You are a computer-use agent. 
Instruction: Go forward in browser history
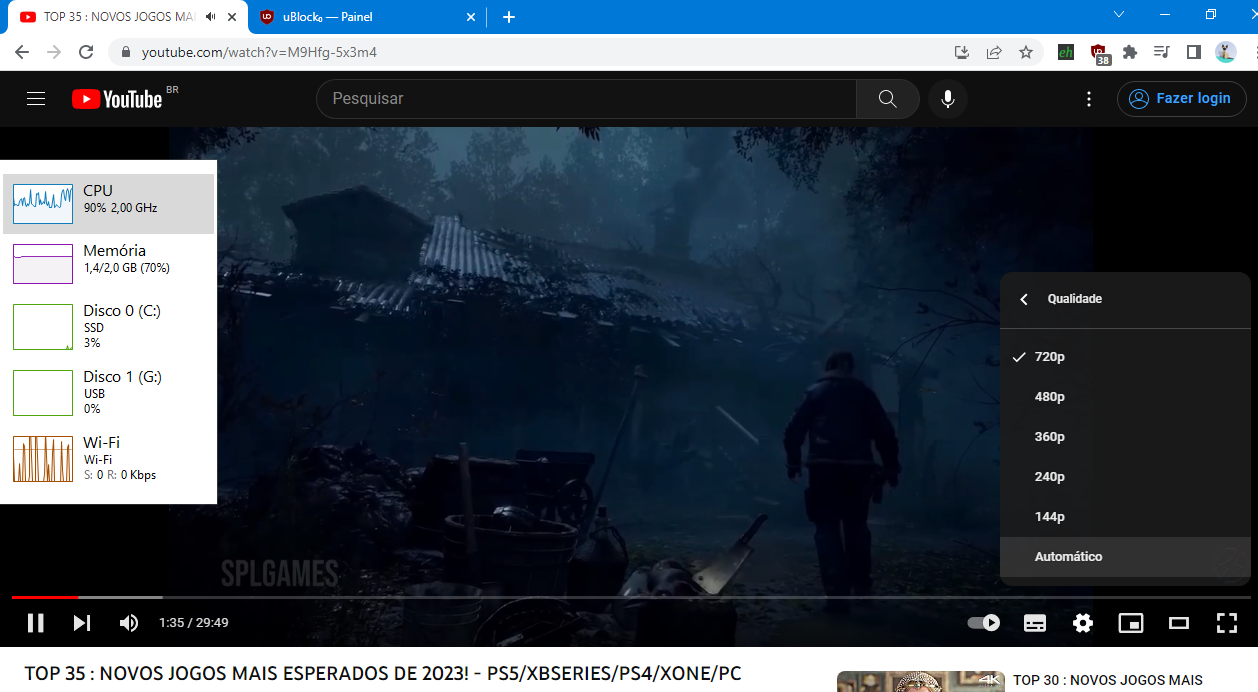54,52
